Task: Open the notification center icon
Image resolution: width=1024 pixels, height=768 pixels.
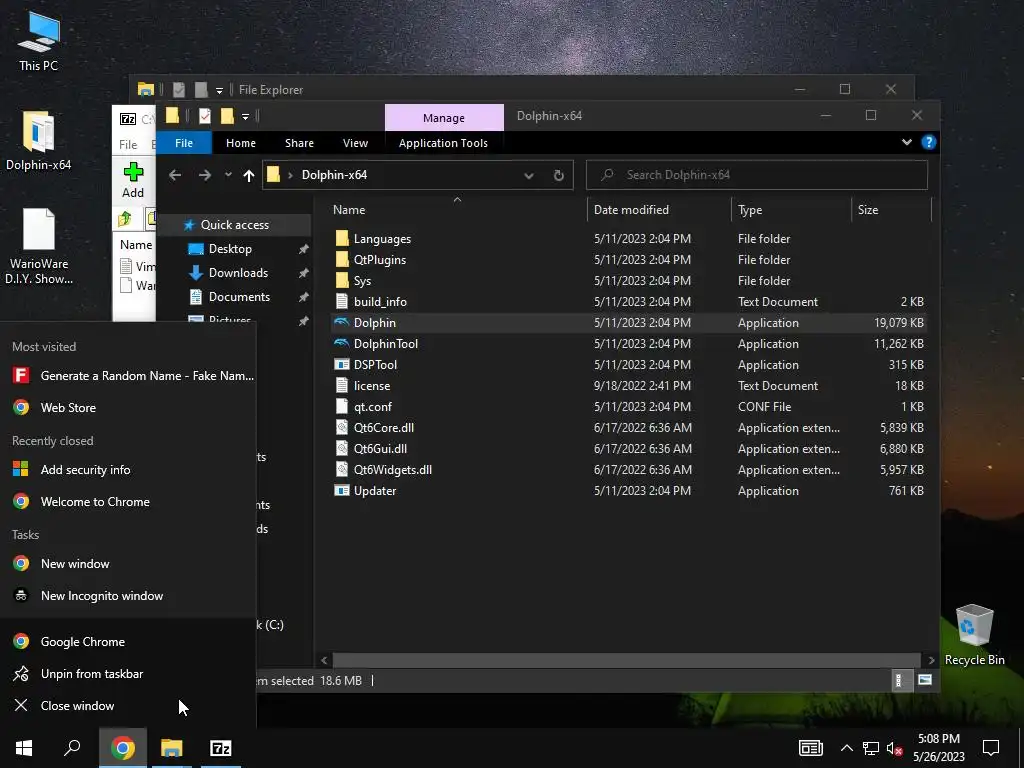Action: point(991,748)
